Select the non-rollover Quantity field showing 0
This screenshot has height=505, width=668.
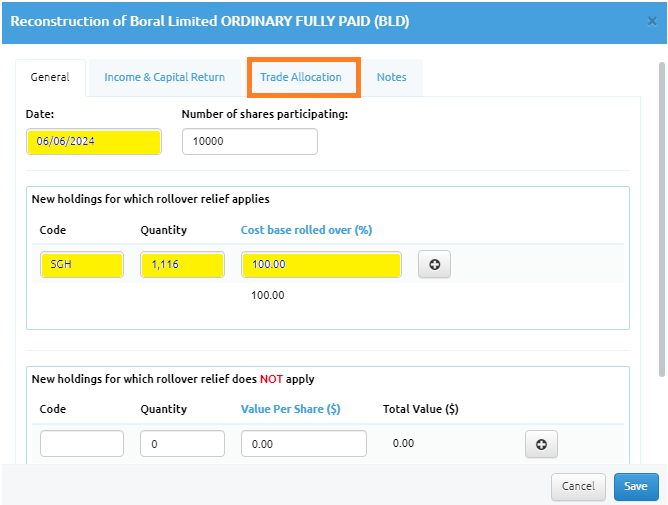coord(182,444)
